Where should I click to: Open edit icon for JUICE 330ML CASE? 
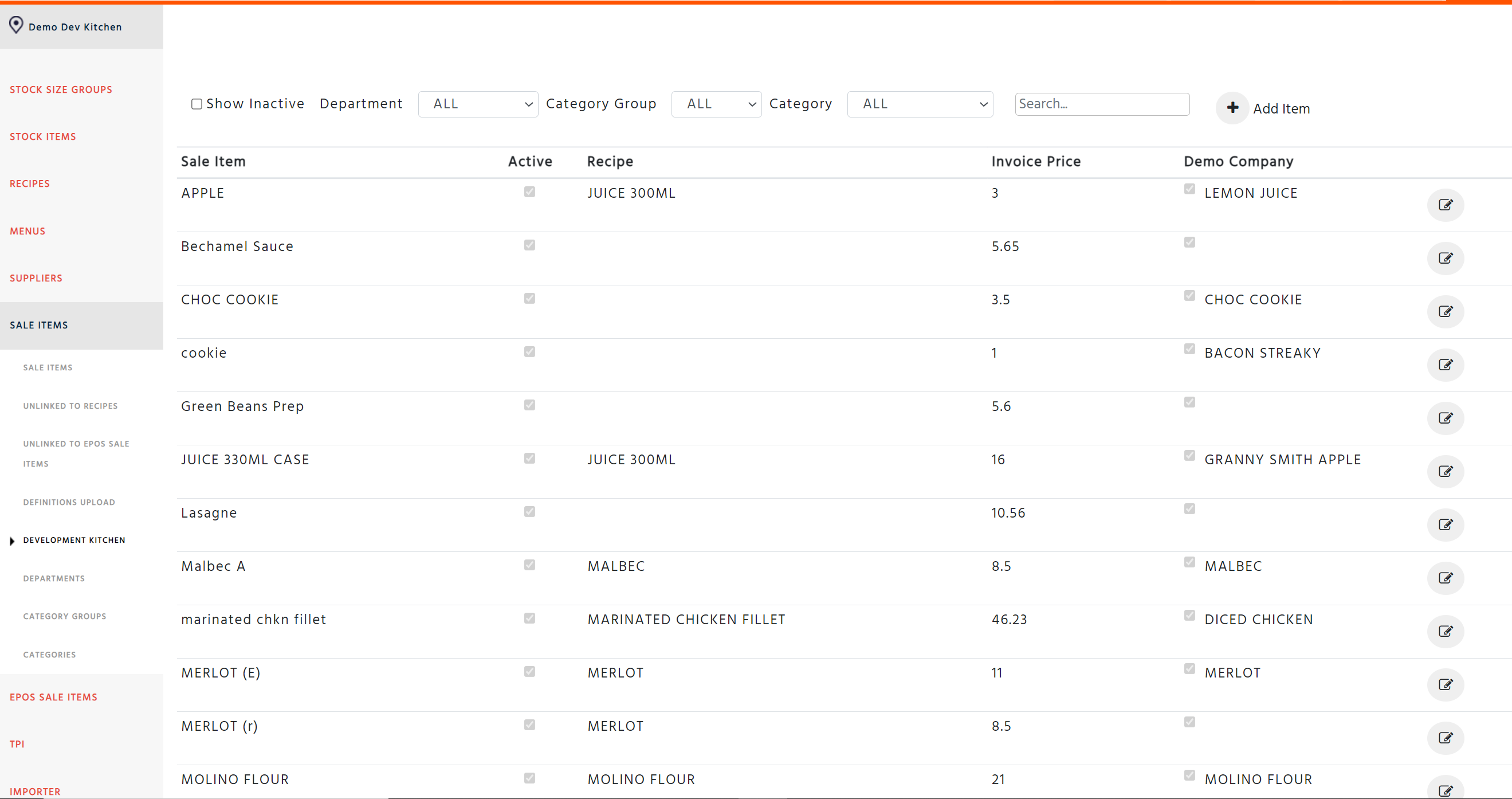(1445, 471)
